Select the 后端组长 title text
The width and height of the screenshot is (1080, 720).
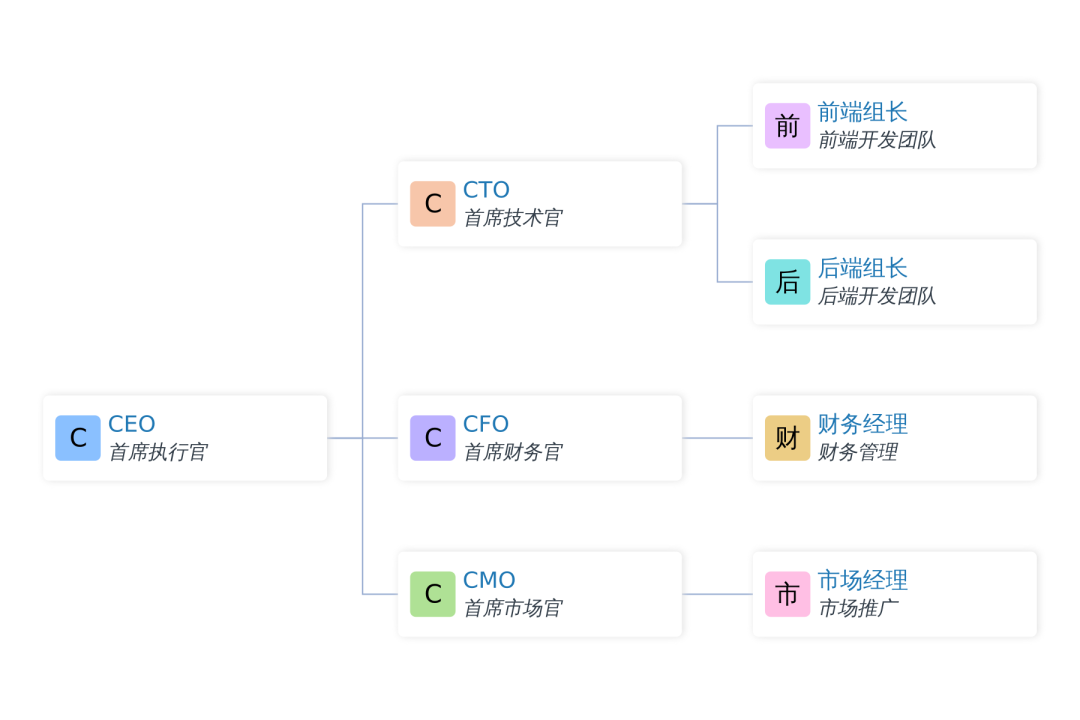(862, 268)
